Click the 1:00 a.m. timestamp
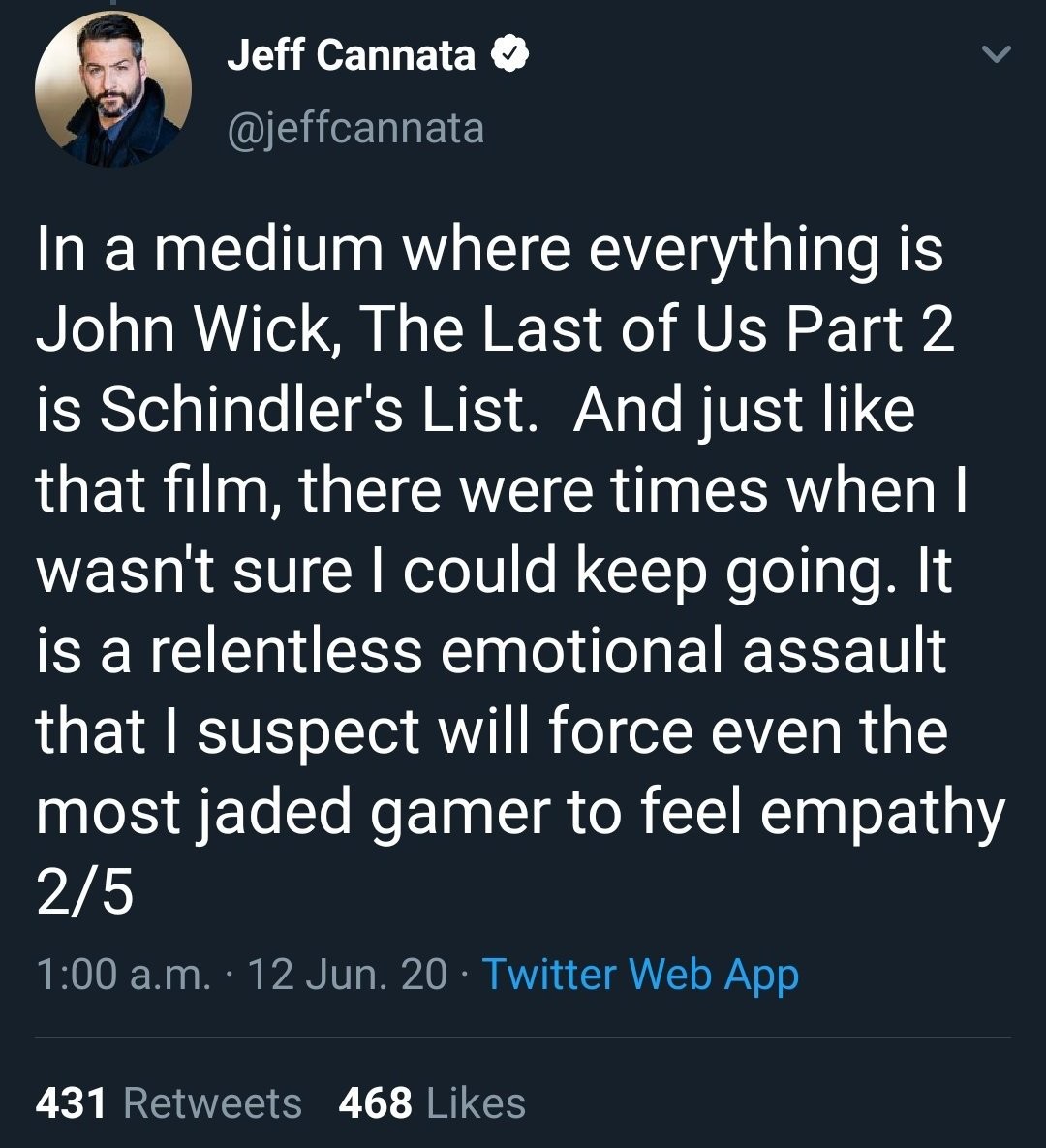1046x1148 pixels. [x=122, y=974]
